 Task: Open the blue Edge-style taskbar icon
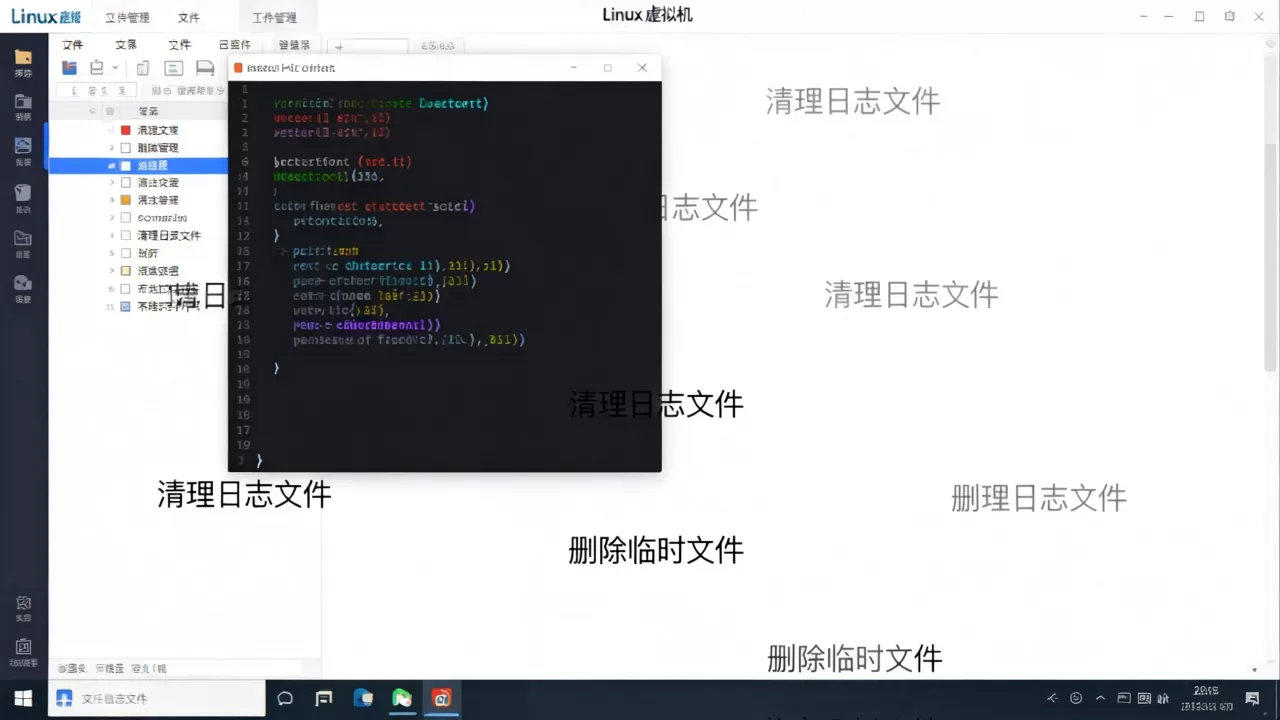(x=363, y=698)
